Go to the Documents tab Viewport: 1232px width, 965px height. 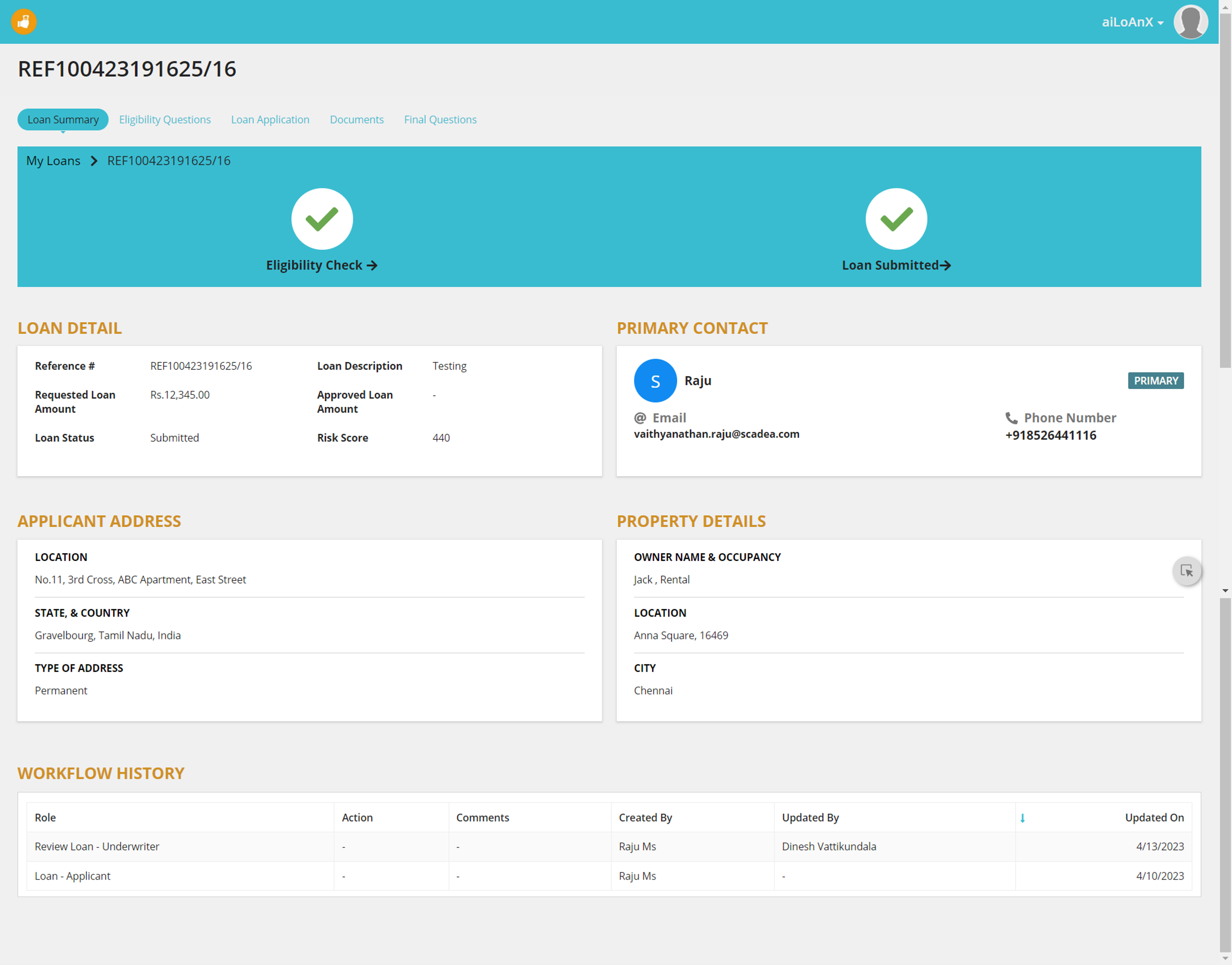[356, 120]
